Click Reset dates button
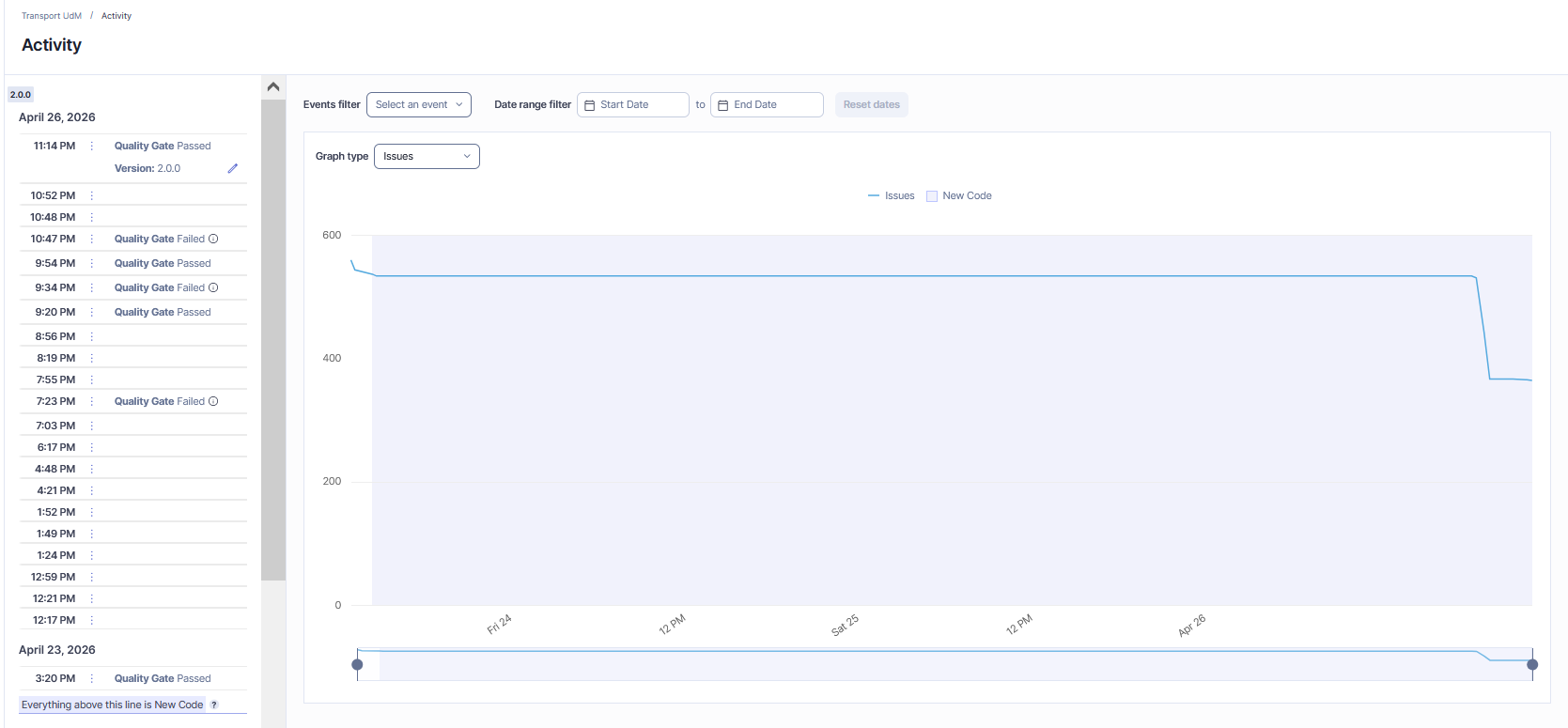 point(872,104)
